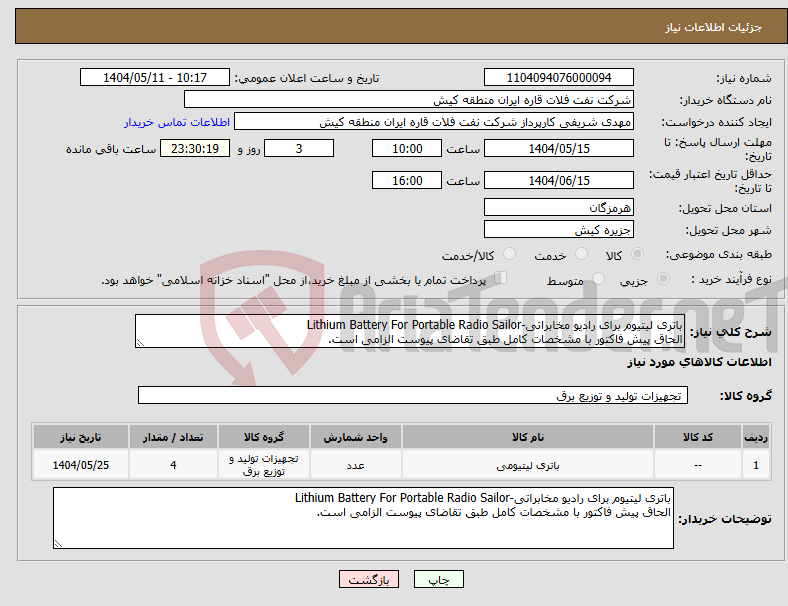Image resolution: width=788 pixels, height=606 pixels.
Task: Click the توضیحات خریدار label
Action: tap(725, 519)
